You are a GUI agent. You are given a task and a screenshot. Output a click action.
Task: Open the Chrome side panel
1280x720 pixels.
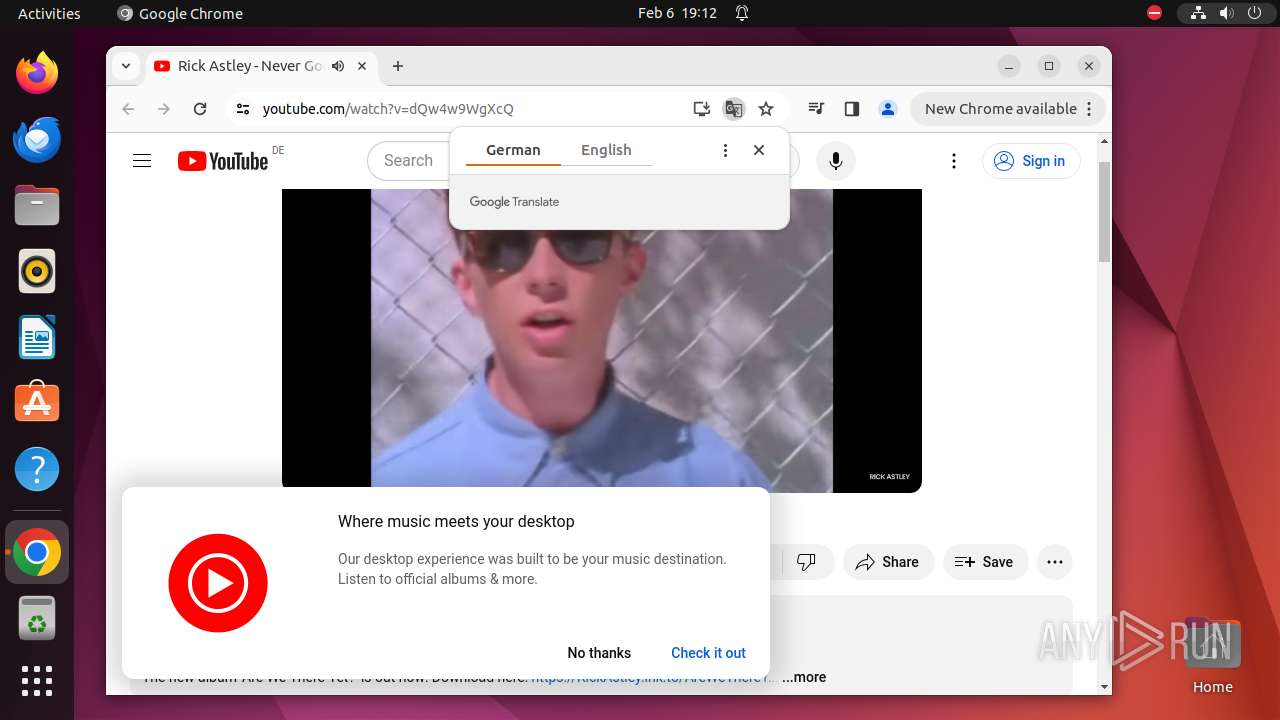852,109
